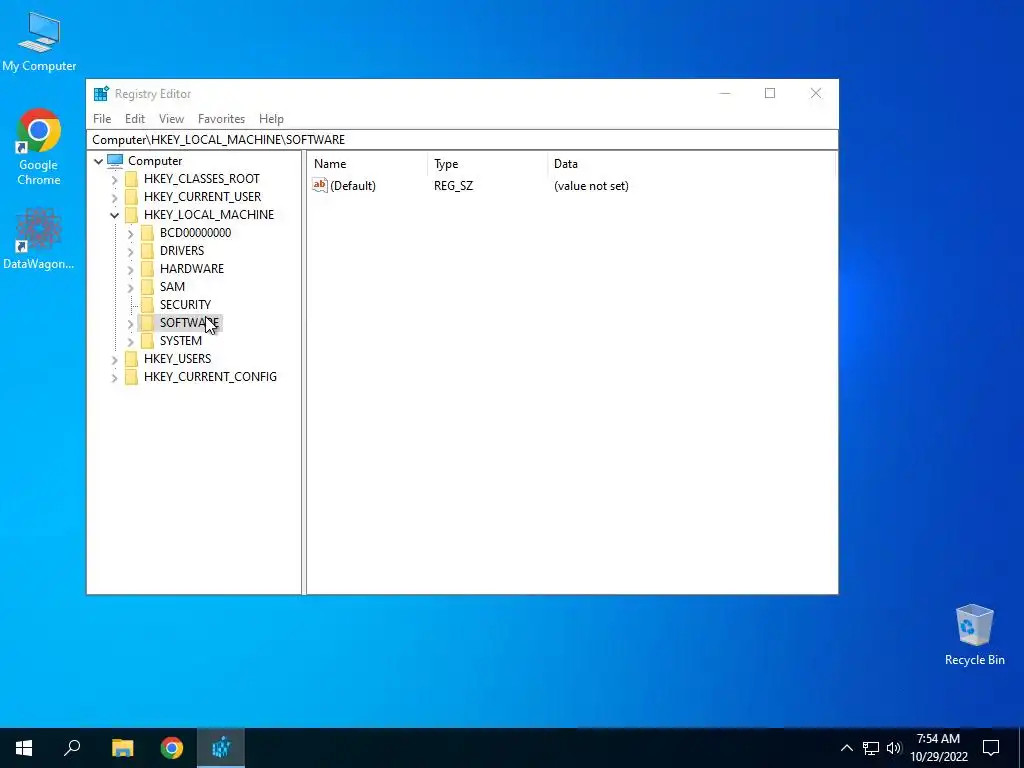Open File Explorer from the taskbar
Viewport: 1024px width, 768px height.
[122, 748]
